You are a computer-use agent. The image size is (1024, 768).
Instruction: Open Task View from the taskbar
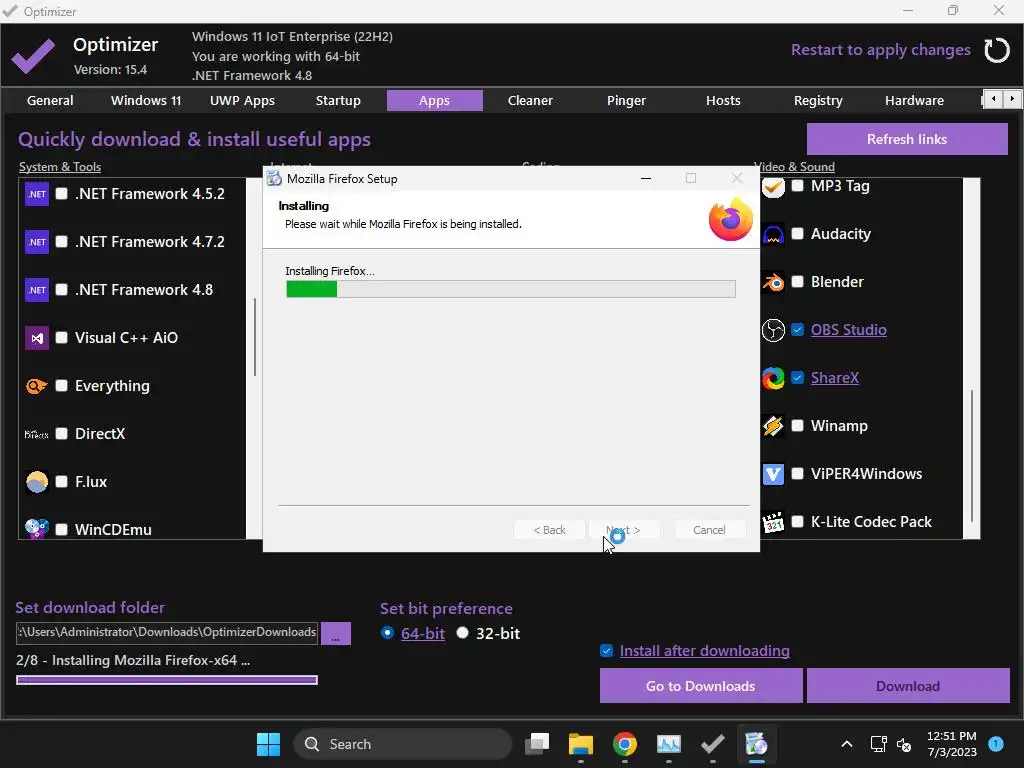click(537, 744)
